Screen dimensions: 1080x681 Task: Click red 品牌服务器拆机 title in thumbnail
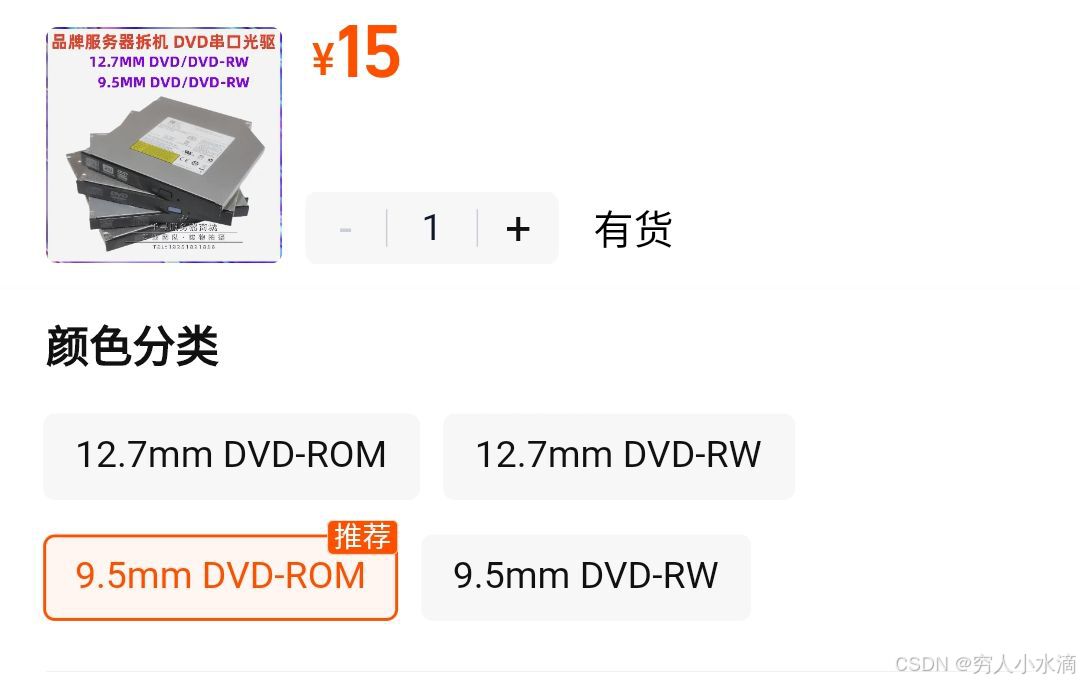point(111,42)
